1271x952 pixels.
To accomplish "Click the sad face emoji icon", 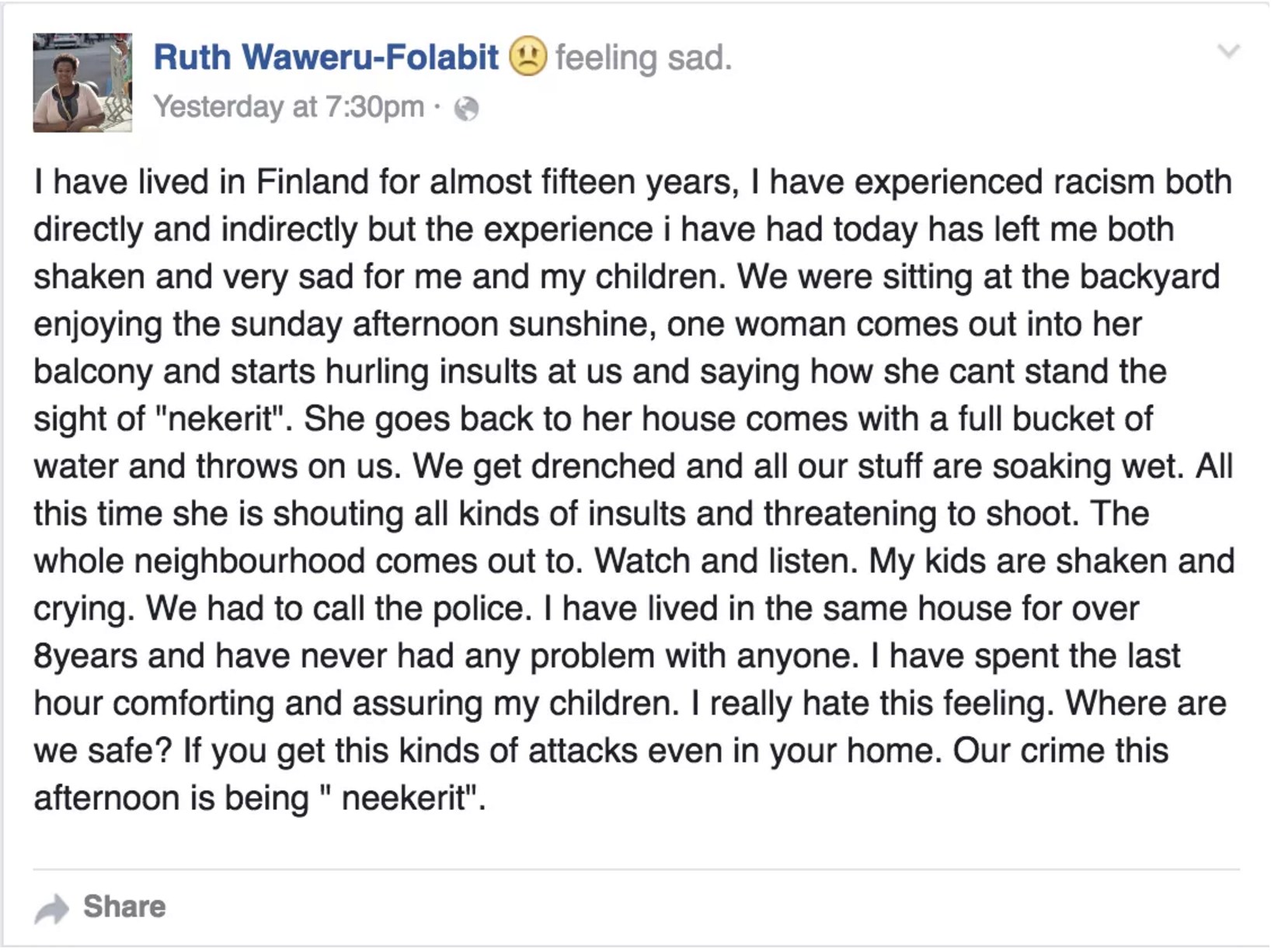I will click(x=528, y=57).
